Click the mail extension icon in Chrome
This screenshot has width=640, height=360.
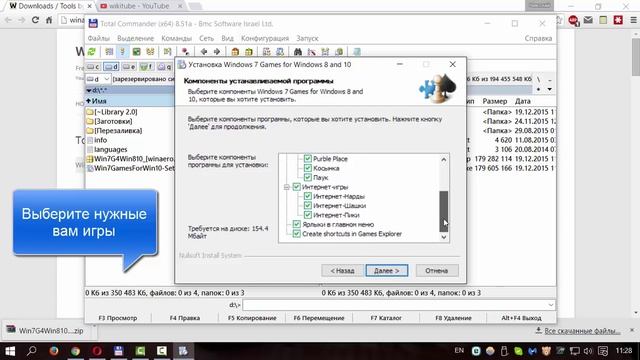(x=588, y=20)
